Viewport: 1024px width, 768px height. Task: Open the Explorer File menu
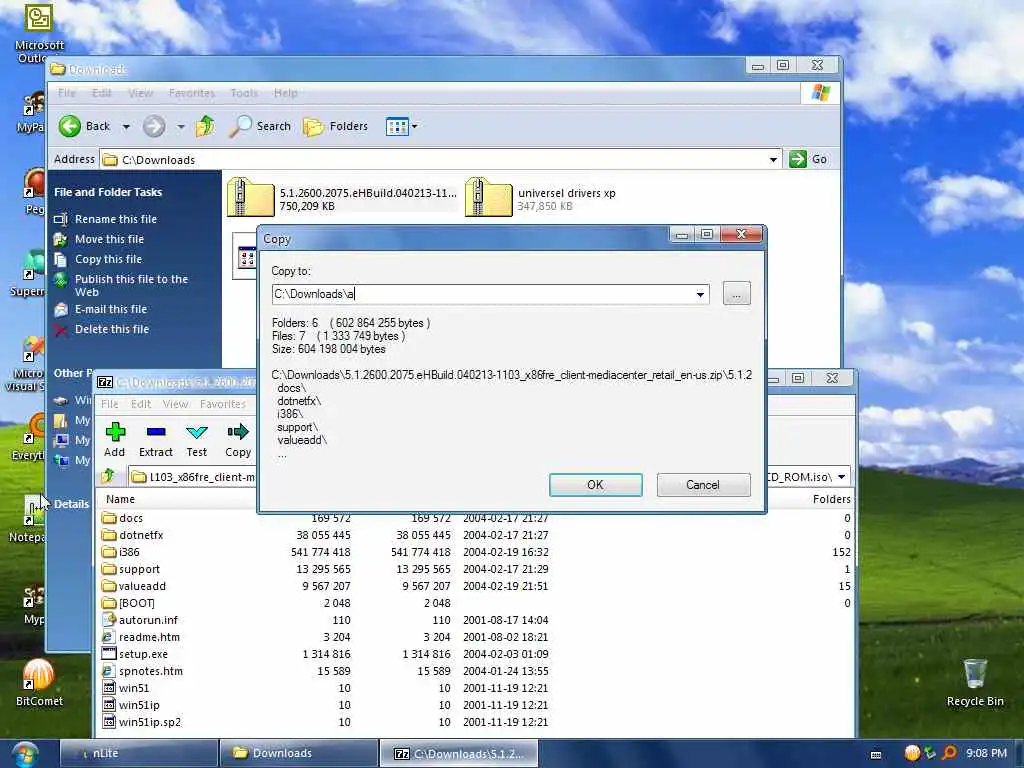click(67, 93)
